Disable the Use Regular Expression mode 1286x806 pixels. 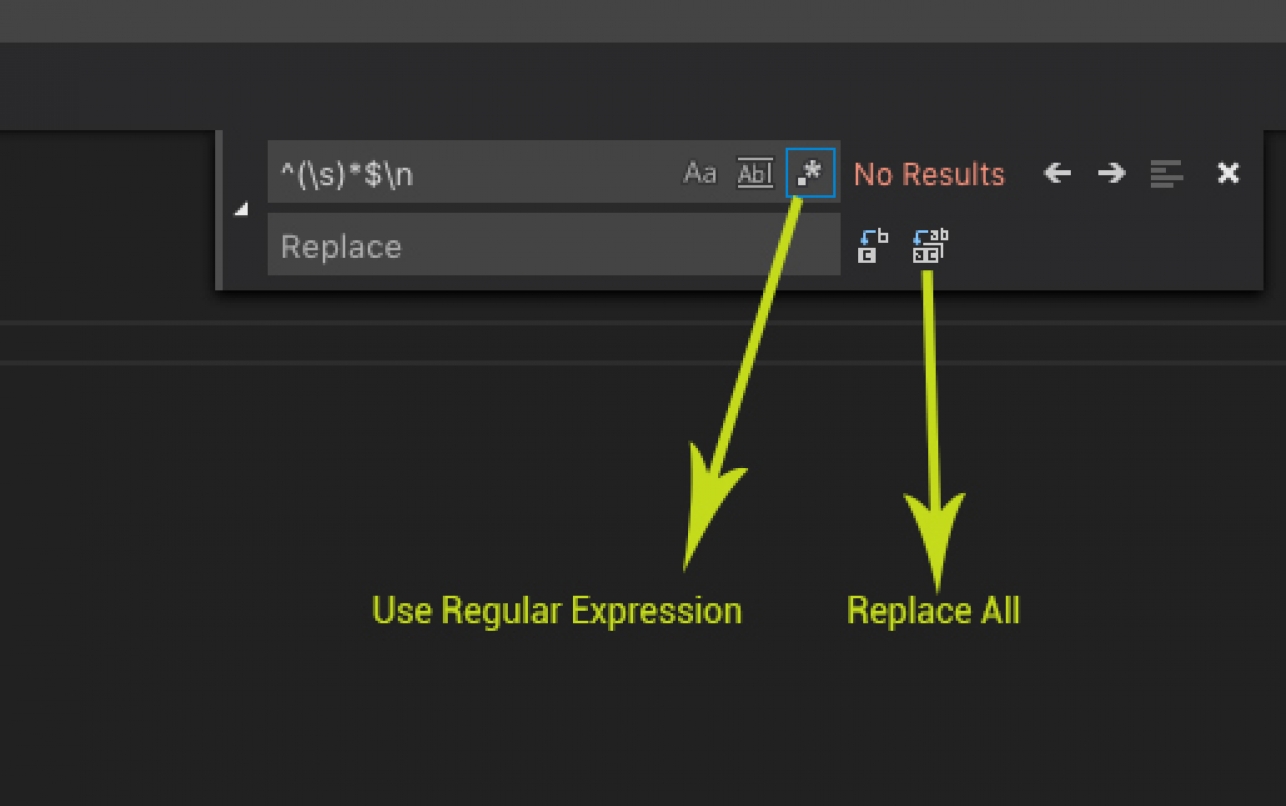tap(808, 173)
